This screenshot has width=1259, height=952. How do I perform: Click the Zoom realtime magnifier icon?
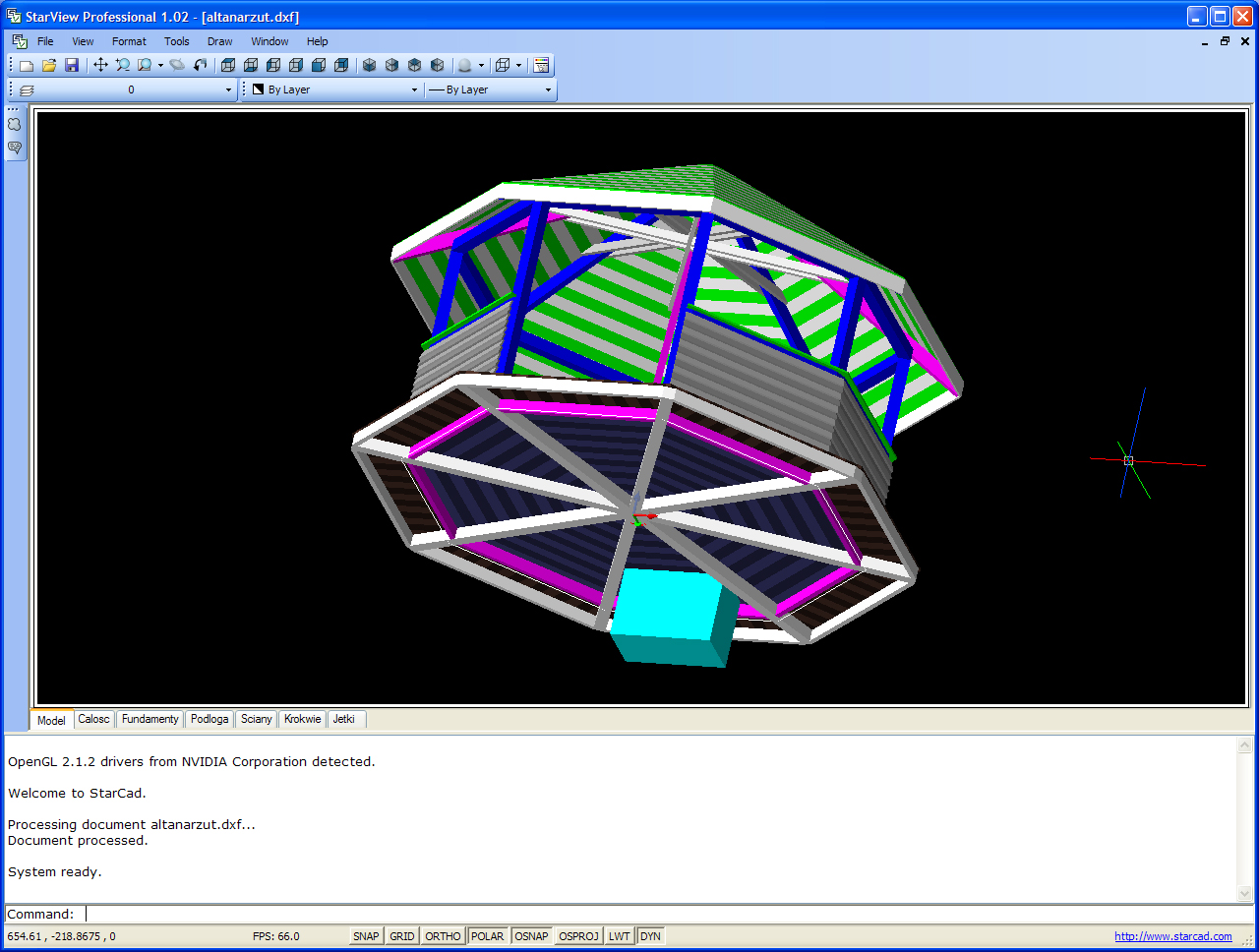coord(123,66)
